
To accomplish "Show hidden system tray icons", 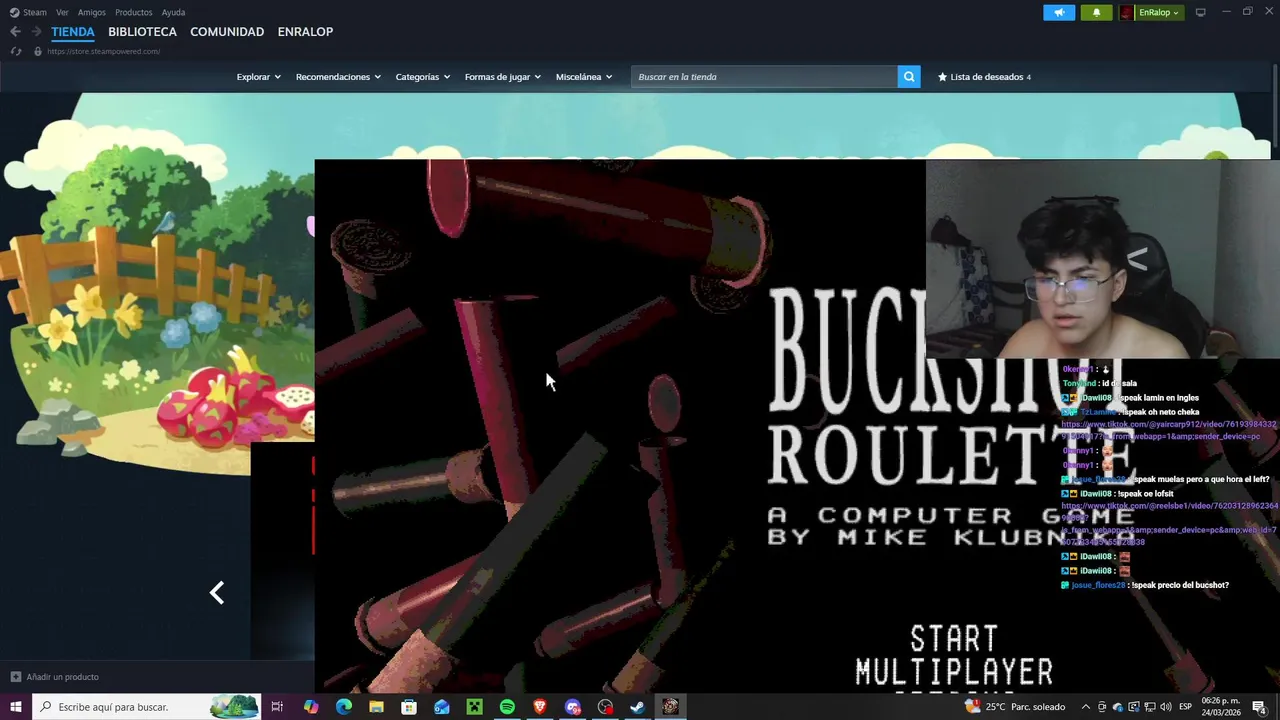I will tap(1086, 707).
